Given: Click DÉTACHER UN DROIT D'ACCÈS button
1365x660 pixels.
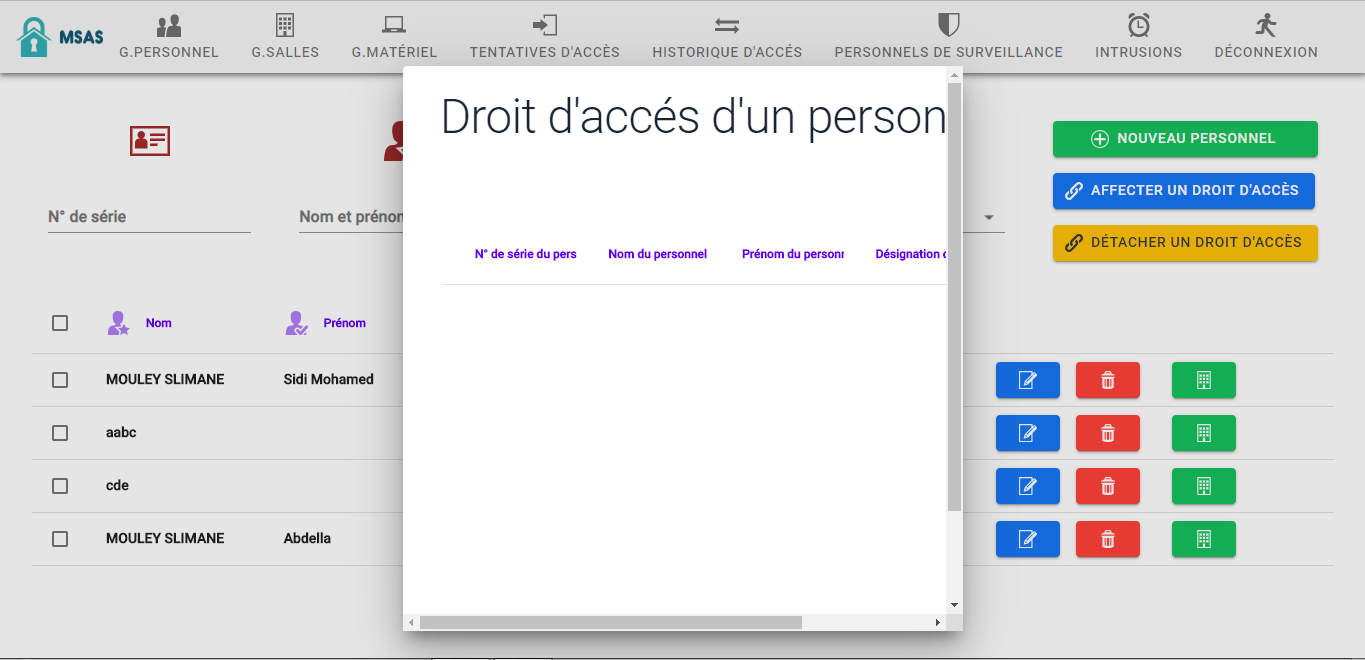Looking at the screenshot, I should coord(1185,243).
